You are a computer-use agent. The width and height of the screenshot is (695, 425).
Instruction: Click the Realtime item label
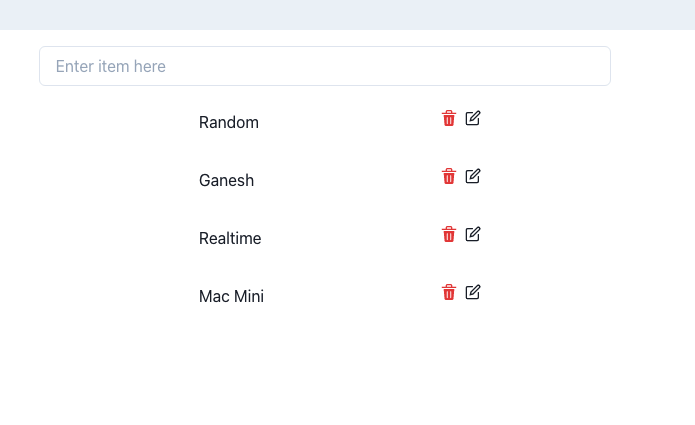[x=230, y=238]
